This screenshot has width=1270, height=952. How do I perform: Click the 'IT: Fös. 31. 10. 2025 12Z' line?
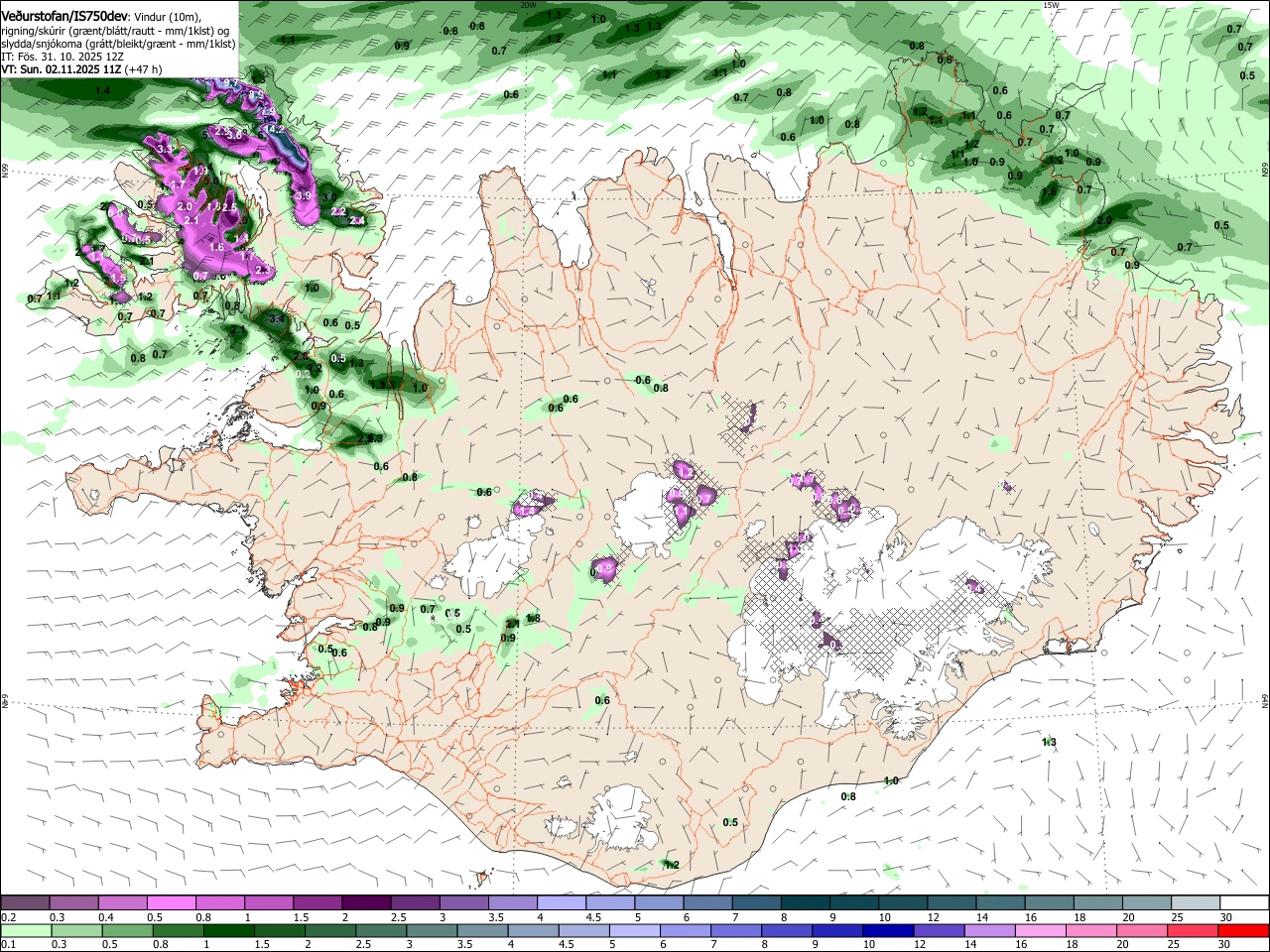tap(62, 57)
